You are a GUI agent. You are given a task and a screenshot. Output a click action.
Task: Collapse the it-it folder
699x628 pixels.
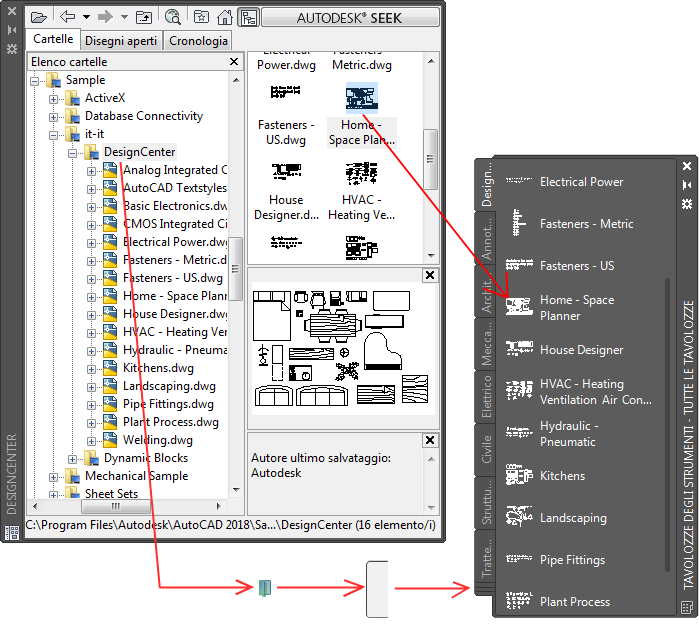point(53,135)
